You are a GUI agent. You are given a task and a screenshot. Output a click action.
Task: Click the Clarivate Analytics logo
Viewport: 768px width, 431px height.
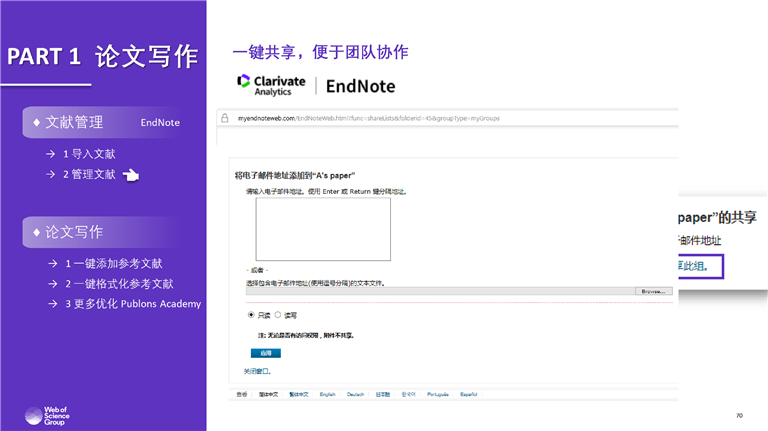point(271,85)
